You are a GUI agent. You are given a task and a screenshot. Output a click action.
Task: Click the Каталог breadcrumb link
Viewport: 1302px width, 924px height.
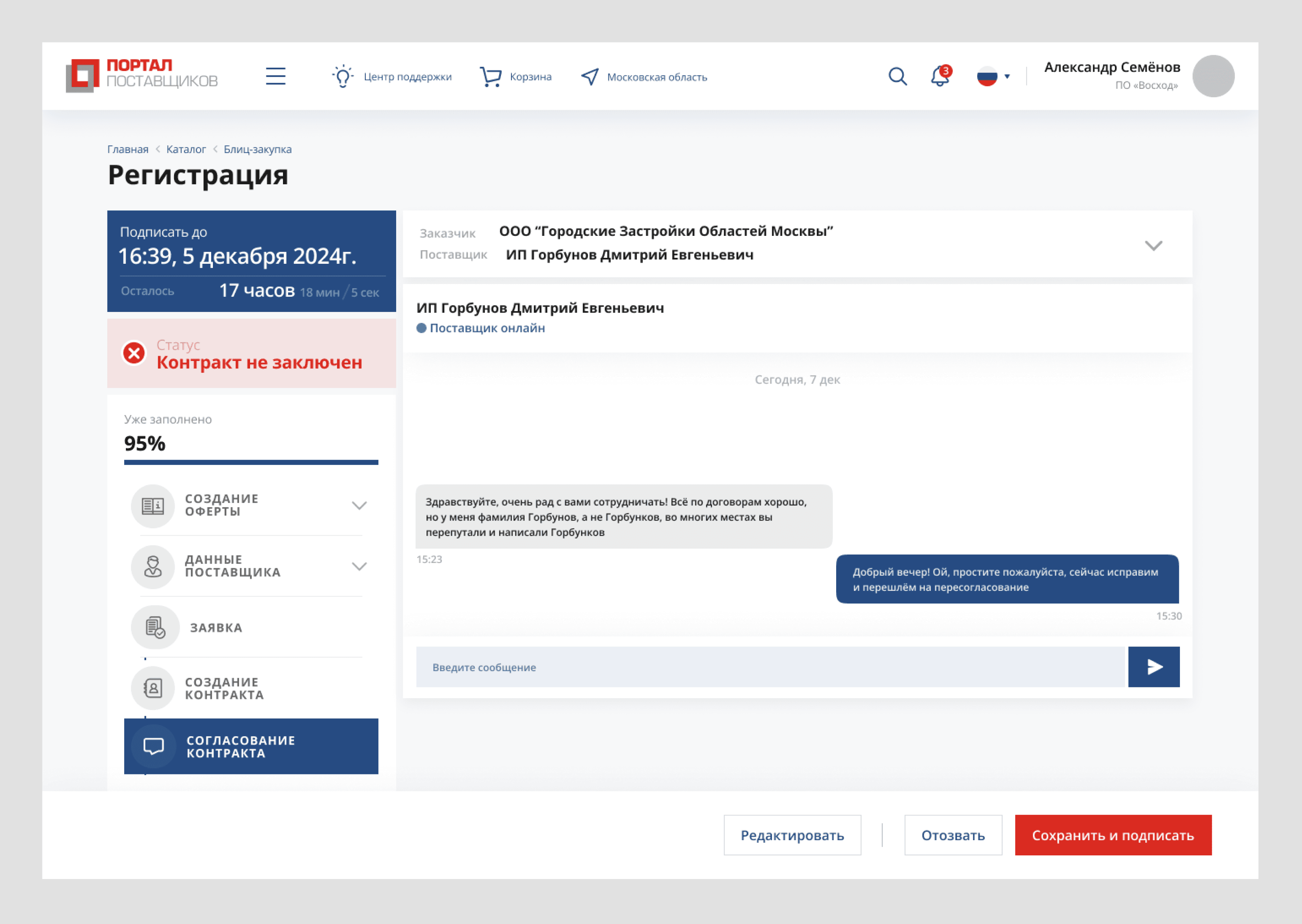(185, 149)
